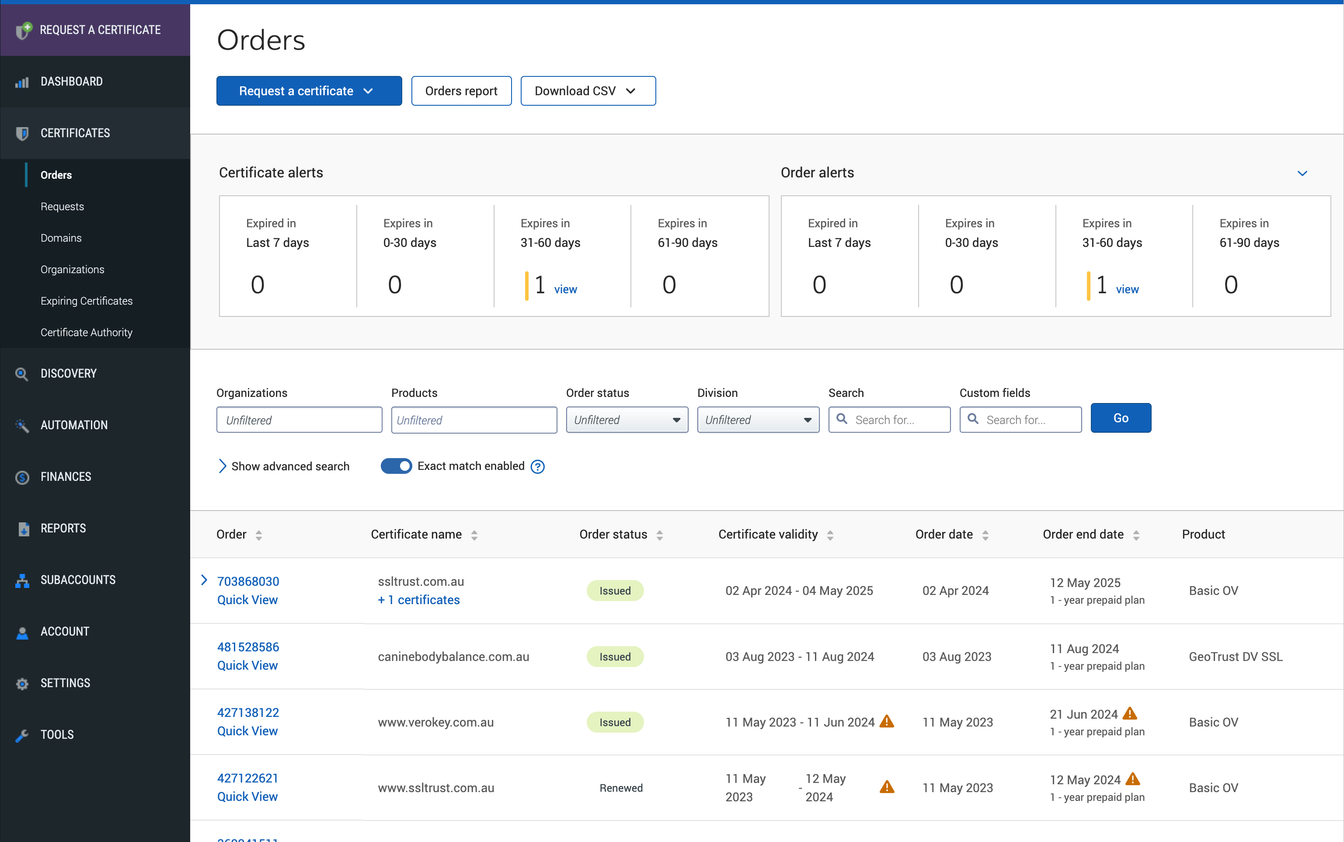Disable the Exact match toggle

(396, 466)
